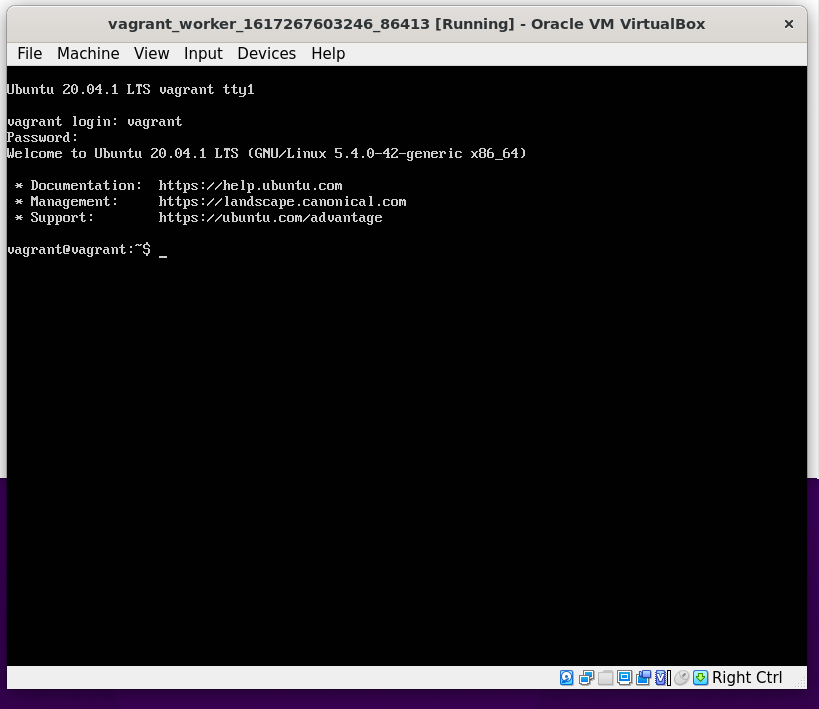Screen dimensions: 819x709
Task: Open the File menu
Action: click(x=29, y=53)
